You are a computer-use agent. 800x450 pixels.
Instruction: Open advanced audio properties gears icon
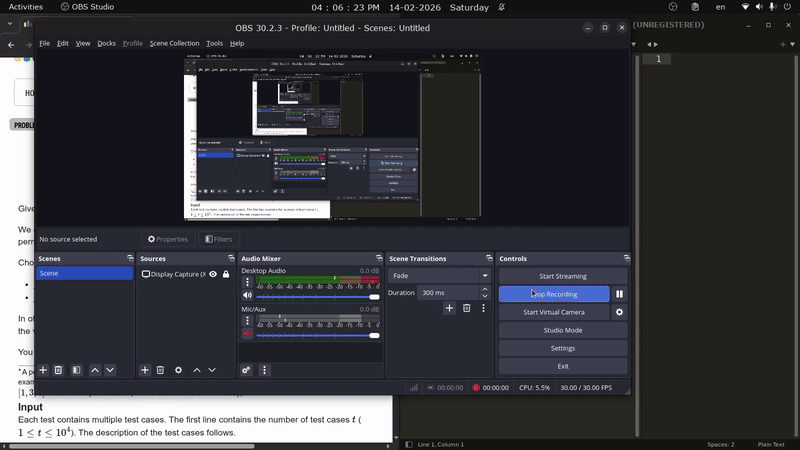pos(246,370)
